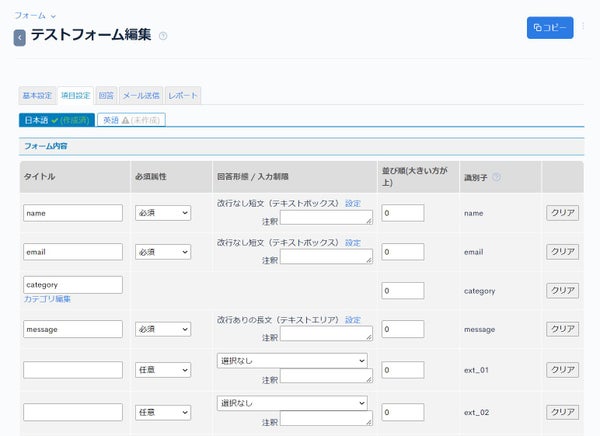Click the 注釈 textarea in the message row
Viewport: 600px width, 436px height.
pyautogui.click(x=326, y=333)
